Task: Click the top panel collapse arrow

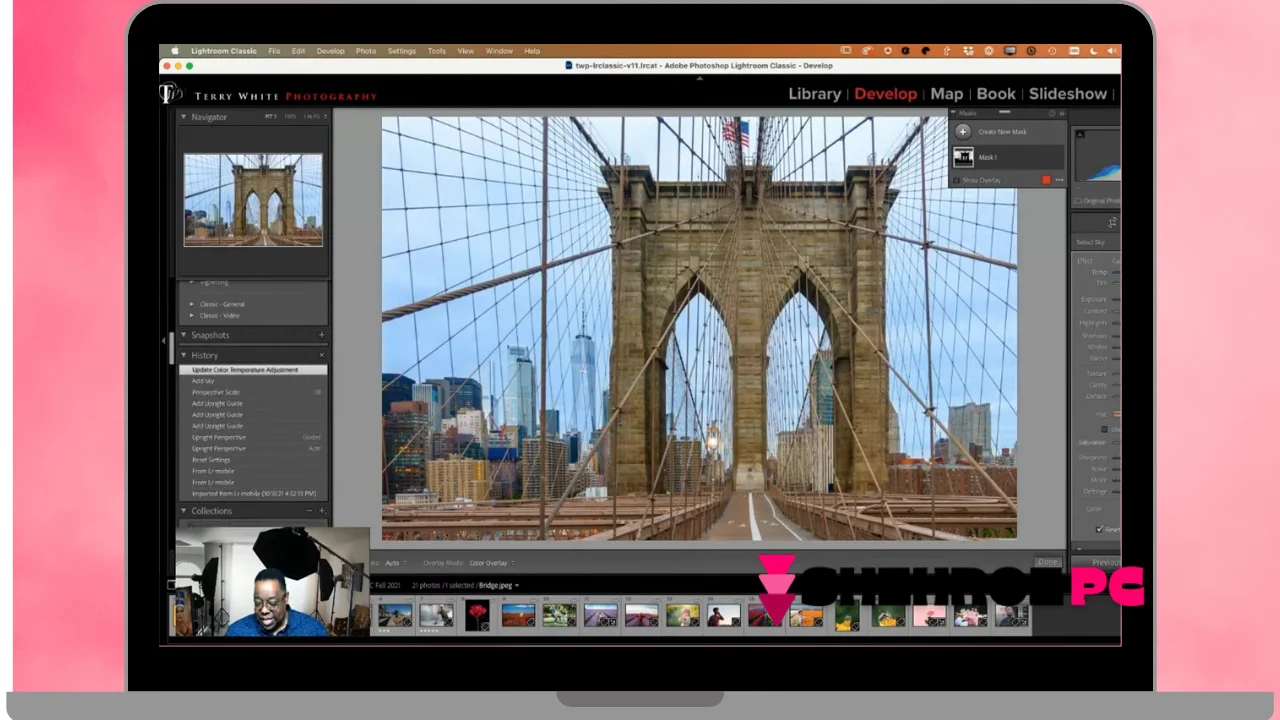Action: coord(699,77)
